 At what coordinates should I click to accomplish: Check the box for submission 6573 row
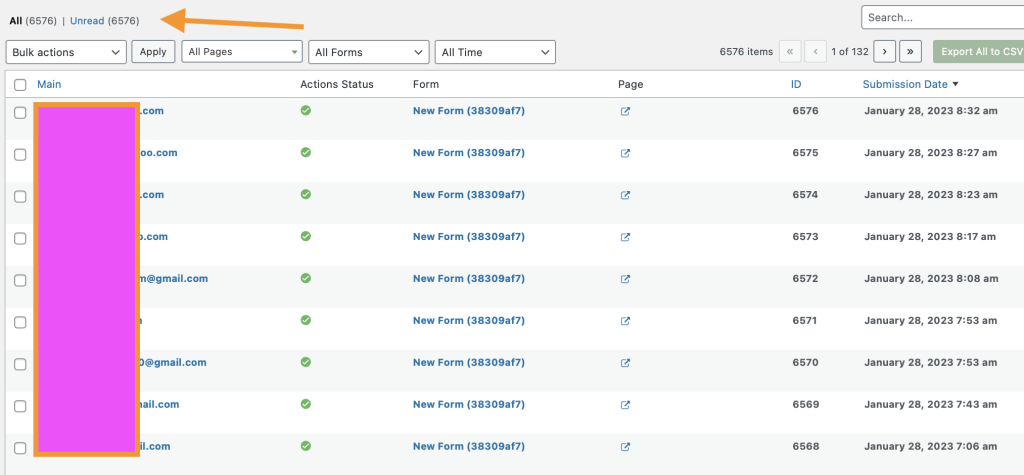(x=20, y=238)
